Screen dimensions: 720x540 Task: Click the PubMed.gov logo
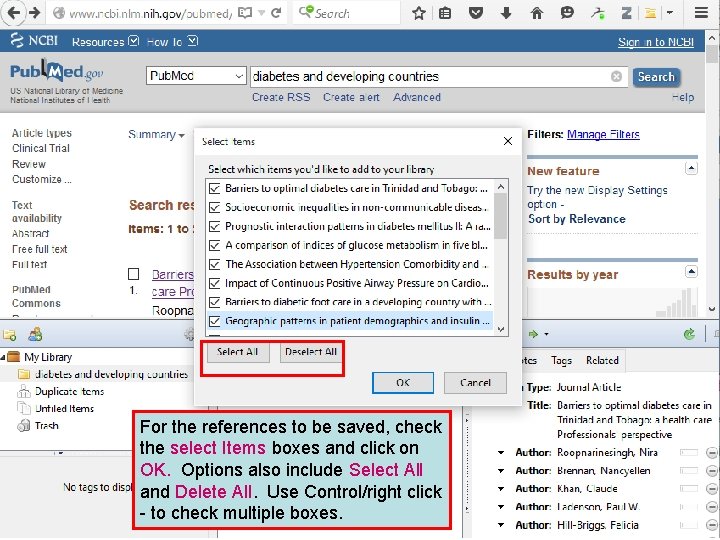tap(56, 72)
